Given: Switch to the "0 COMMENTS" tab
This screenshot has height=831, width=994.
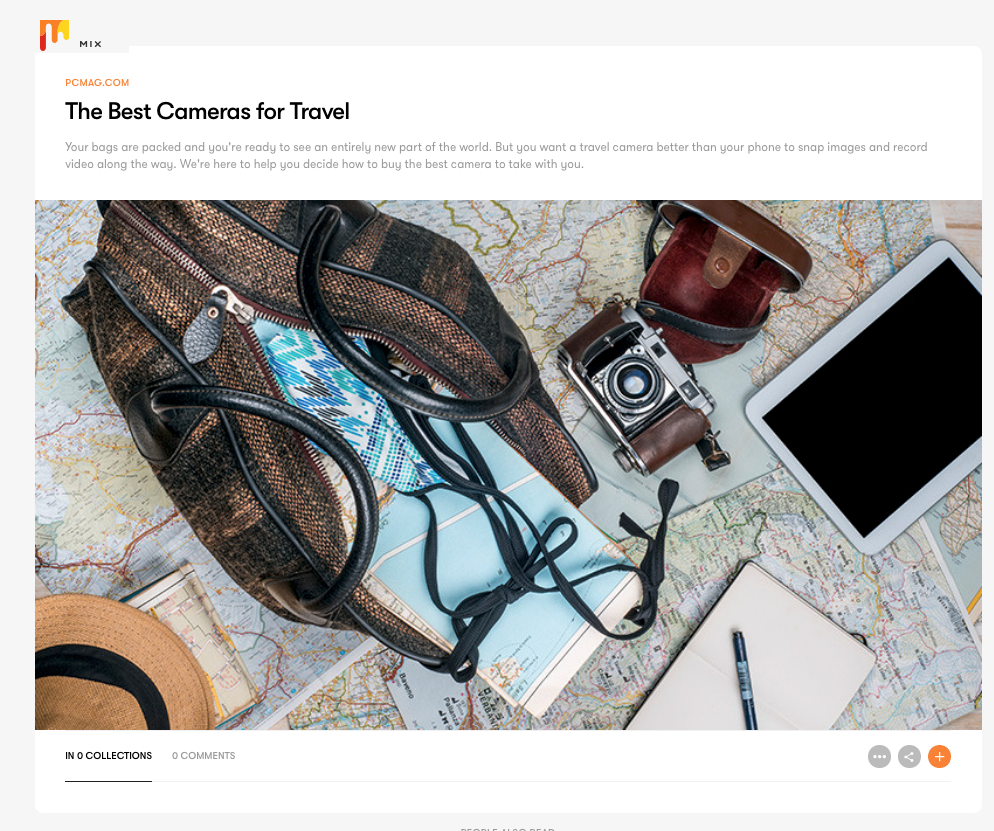Looking at the screenshot, I should [x=203, y=756].
